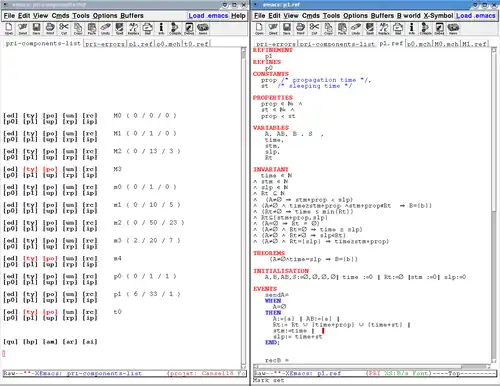Click the Load .emacs link in the p1.ref window
The image size is (500, 386).
coord(476,16)
